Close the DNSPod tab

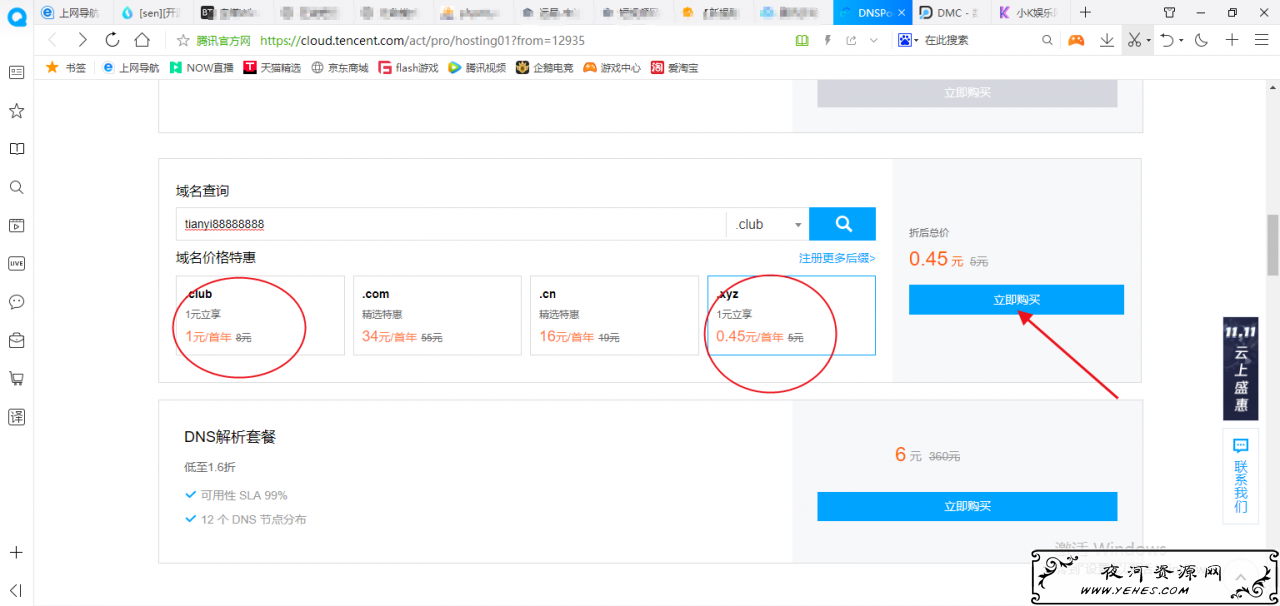pos(901,13)
